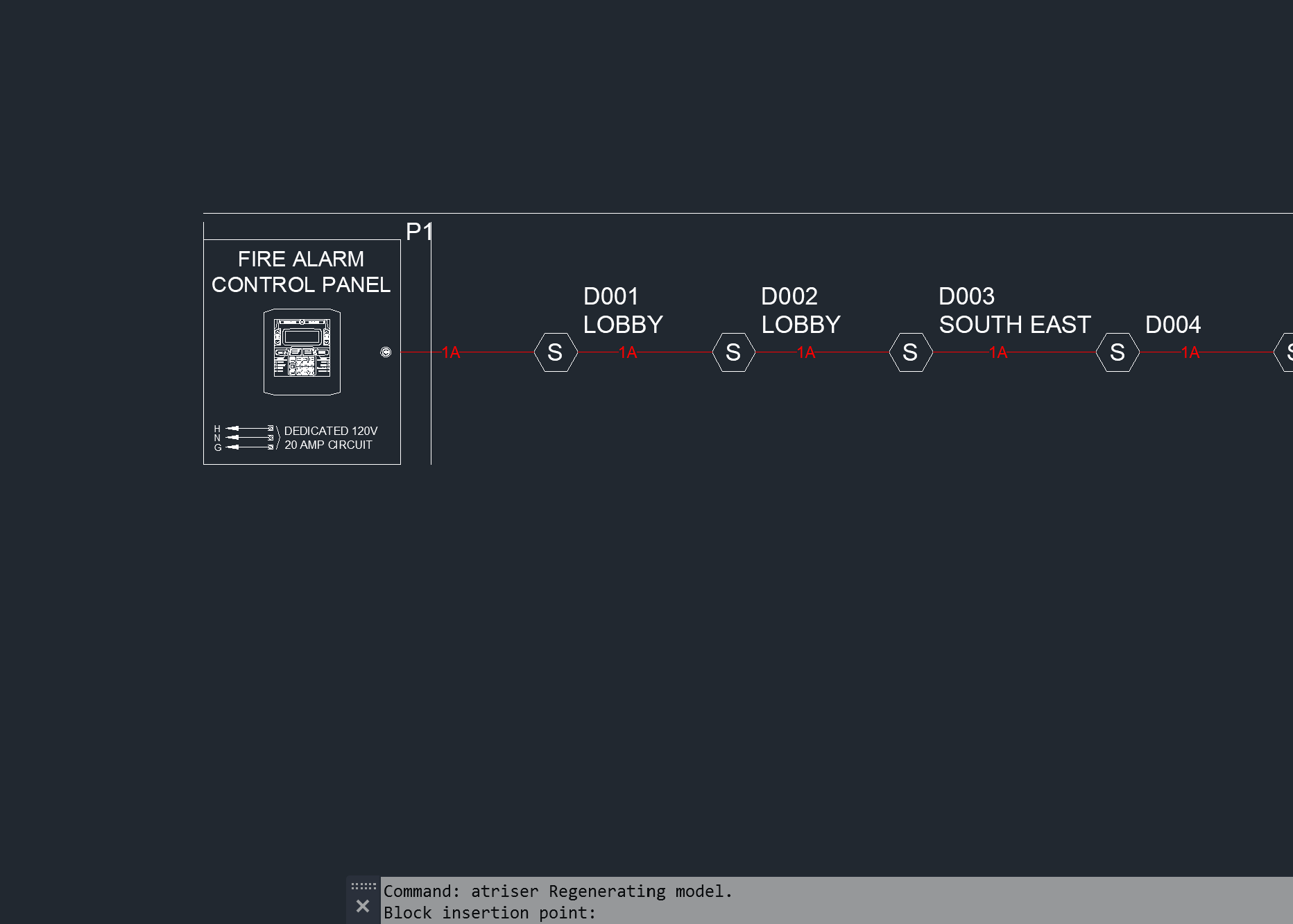Click the 1A wire tag nearest the panel

pos(451,352)
